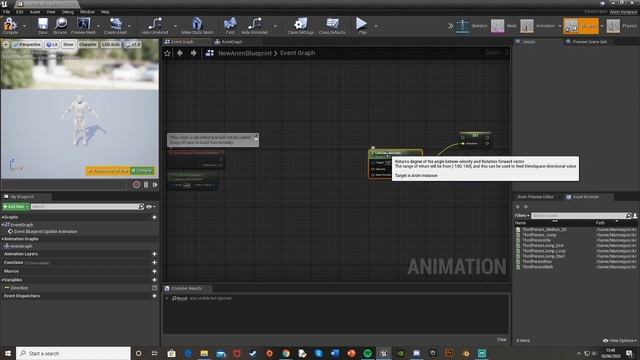Focus the My Blueprint search field

click(85, 207)
